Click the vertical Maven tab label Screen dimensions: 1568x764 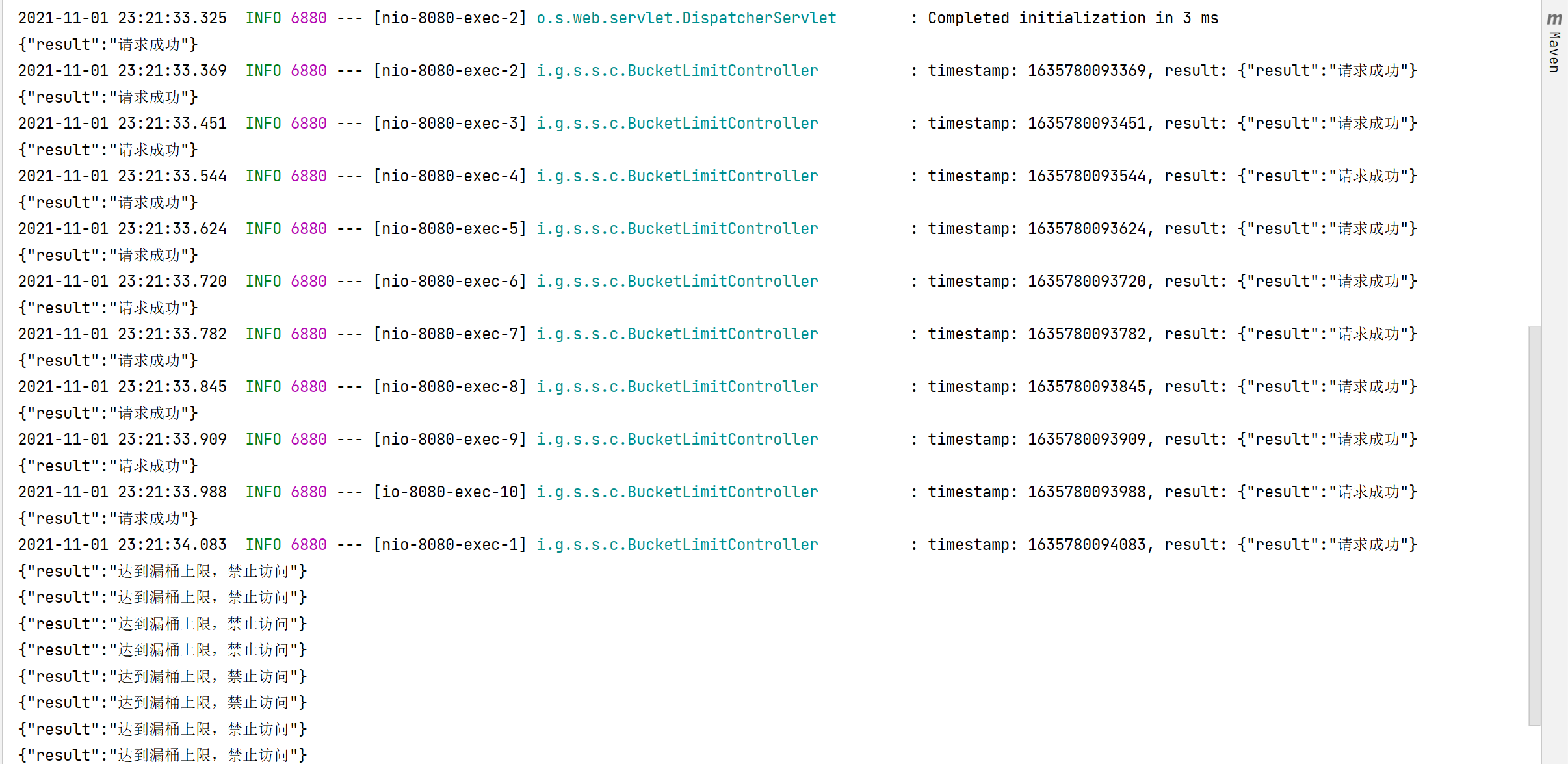point(1554,52)
